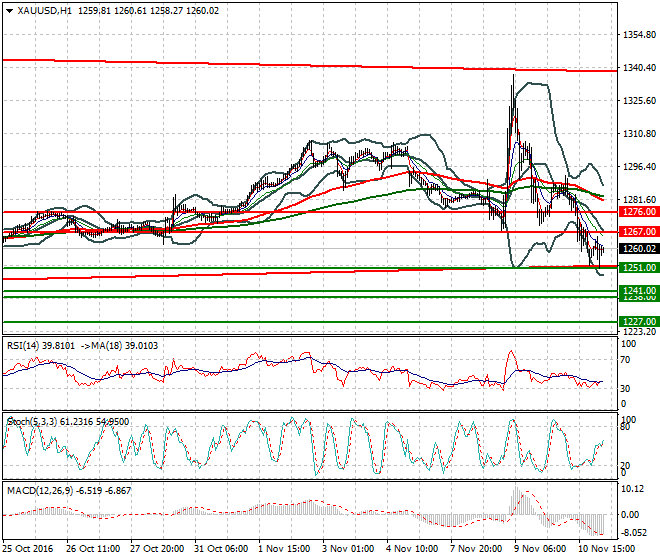The height and width of the screenshot is (560, 660).
Task: Select the 1227.00 green level label
Action: tap(639, 322)
